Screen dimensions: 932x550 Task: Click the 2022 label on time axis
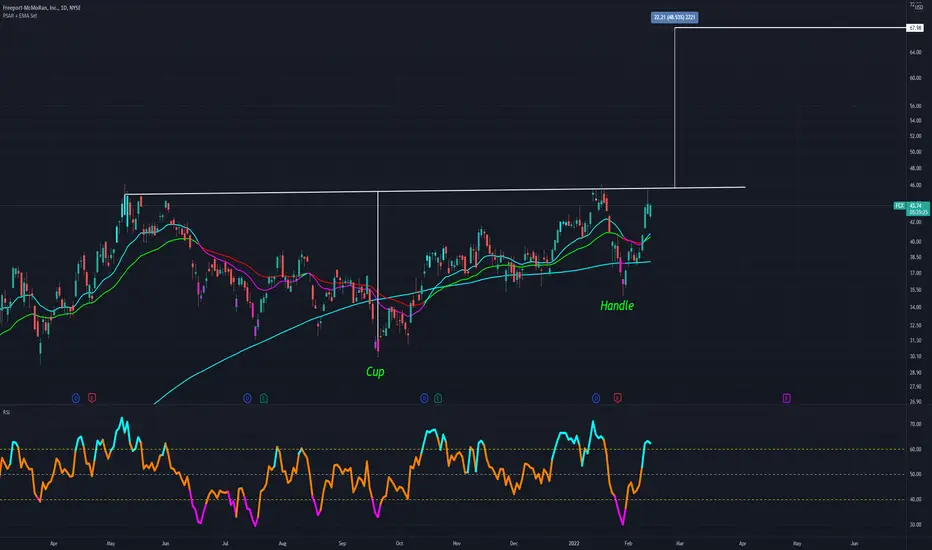(x=574, y=543)
